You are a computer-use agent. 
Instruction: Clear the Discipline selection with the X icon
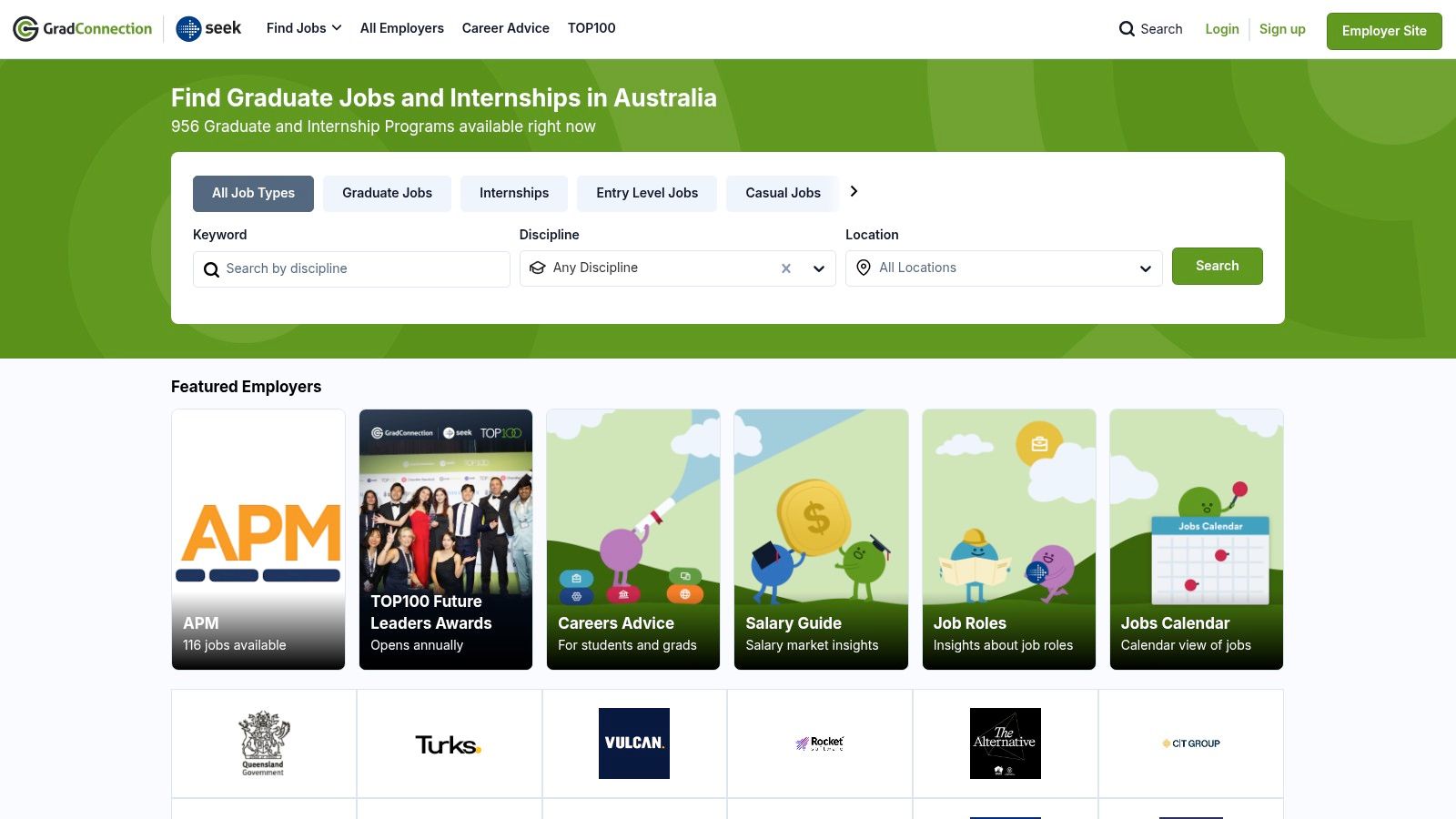pyautogui.click(x=785, y=268)
